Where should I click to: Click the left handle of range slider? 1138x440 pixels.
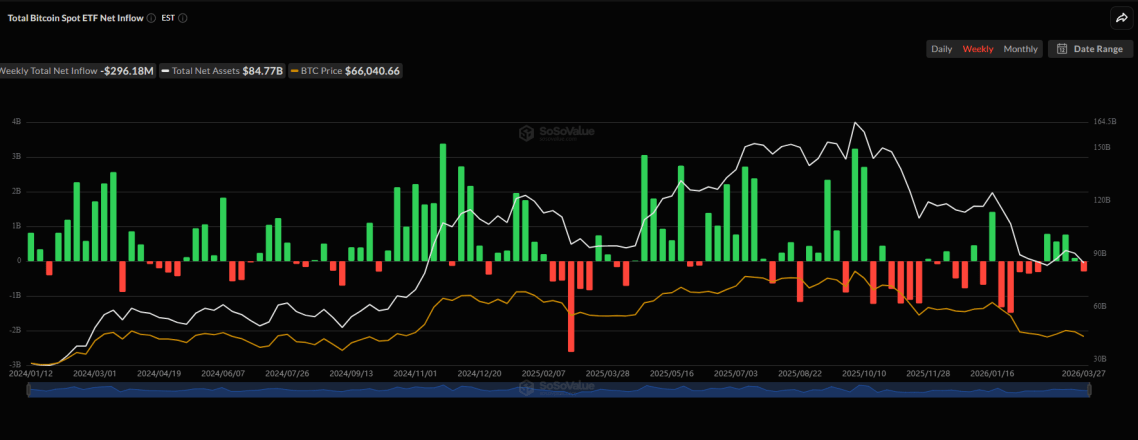click(x=30, y=391)
